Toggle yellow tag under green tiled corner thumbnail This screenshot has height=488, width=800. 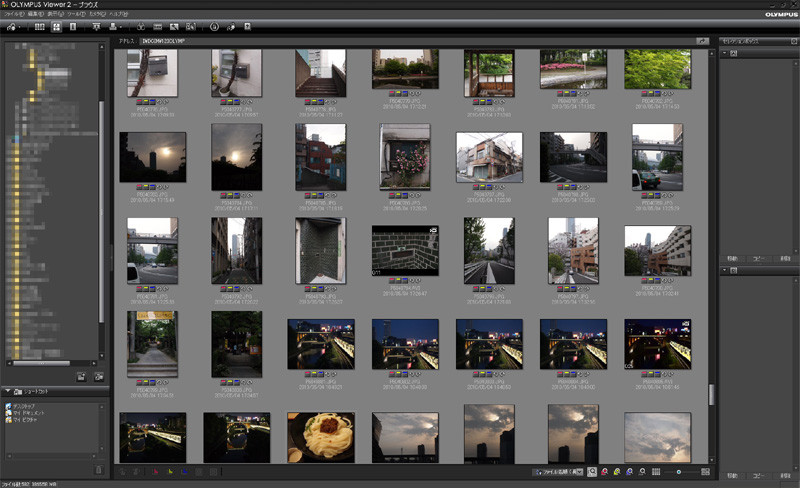click(x=314, y=289)
